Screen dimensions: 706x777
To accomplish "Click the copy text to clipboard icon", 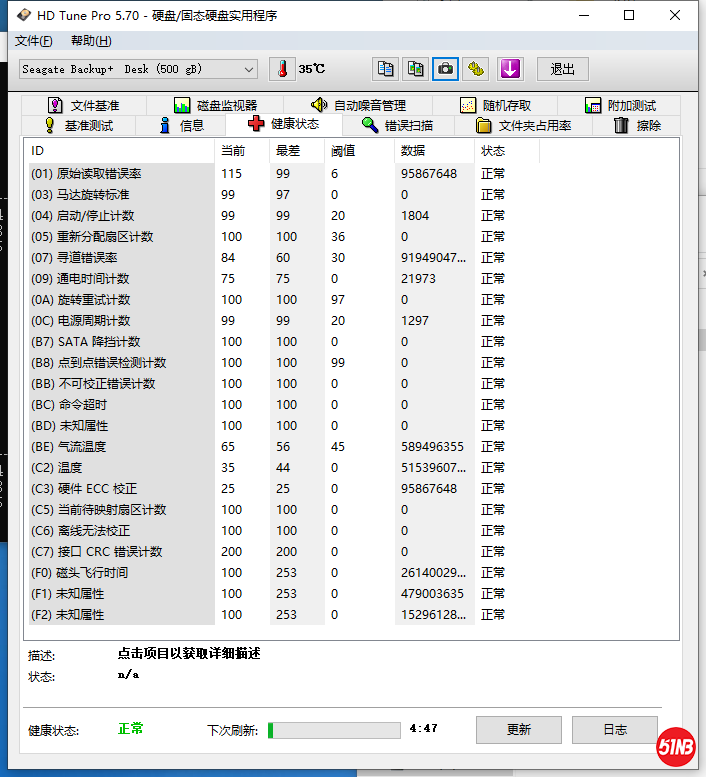I will tap(385, 69).
